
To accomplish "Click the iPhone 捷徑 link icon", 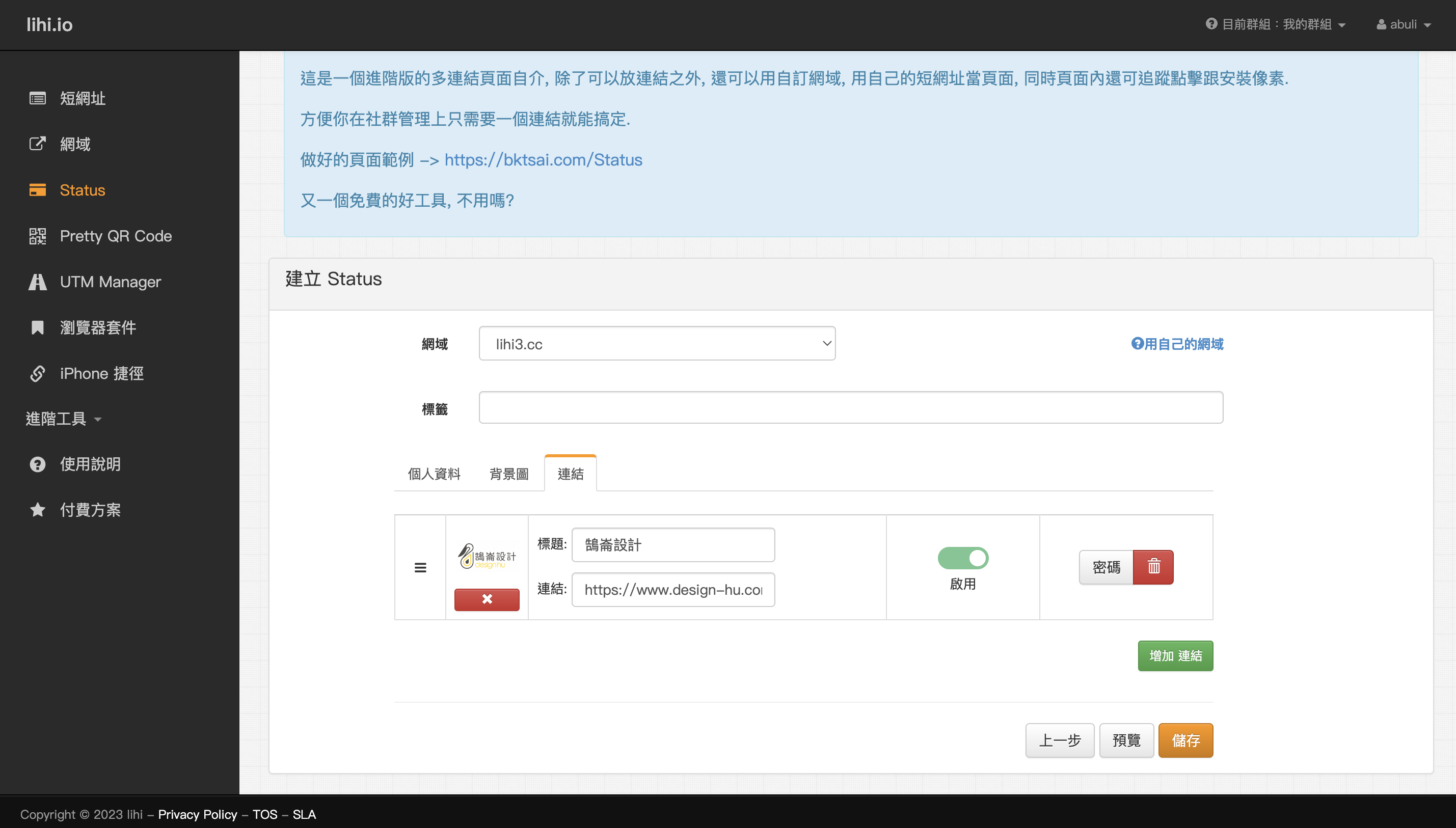I will 38,374.
